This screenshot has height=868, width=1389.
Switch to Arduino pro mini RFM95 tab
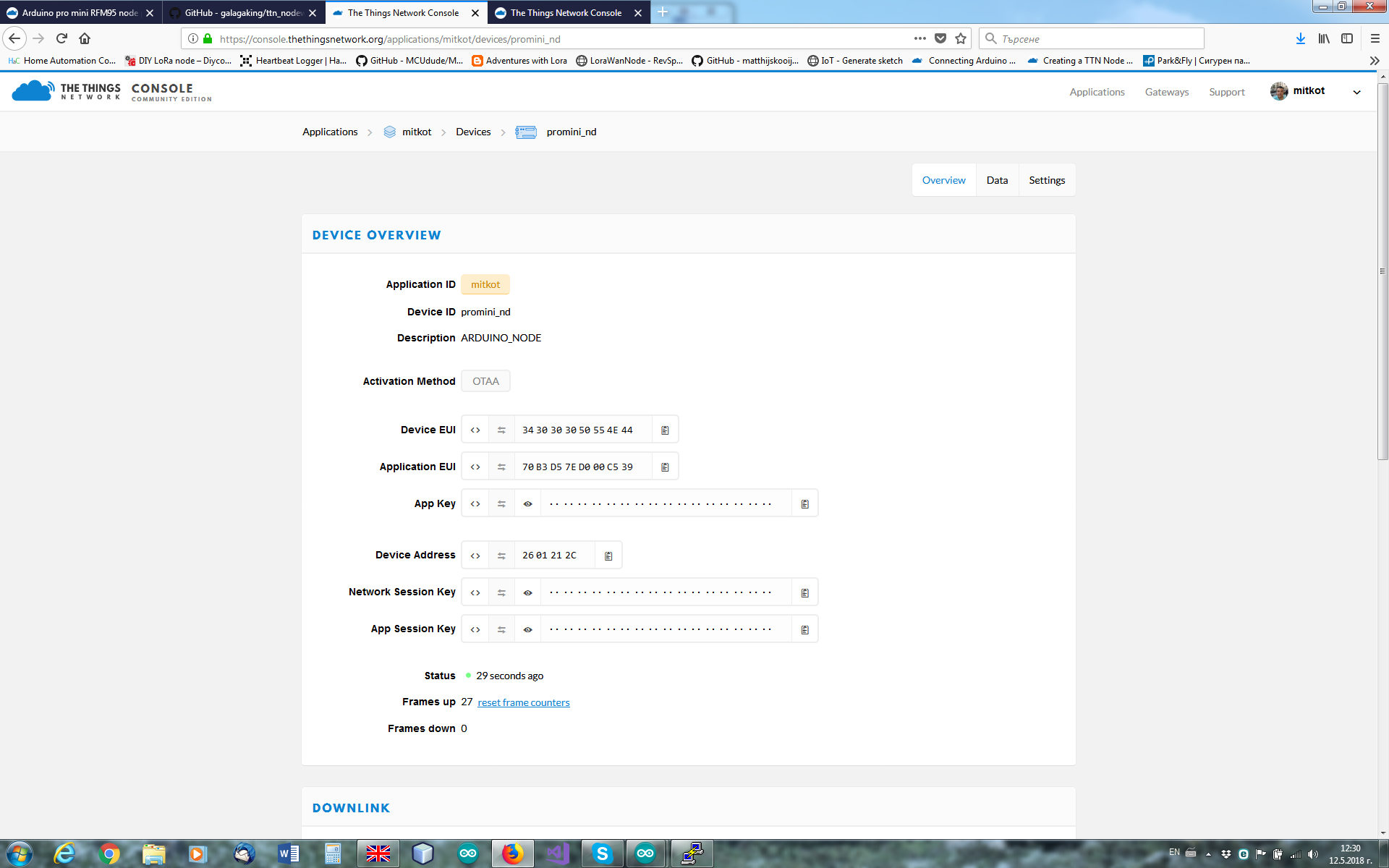[80, 12]
